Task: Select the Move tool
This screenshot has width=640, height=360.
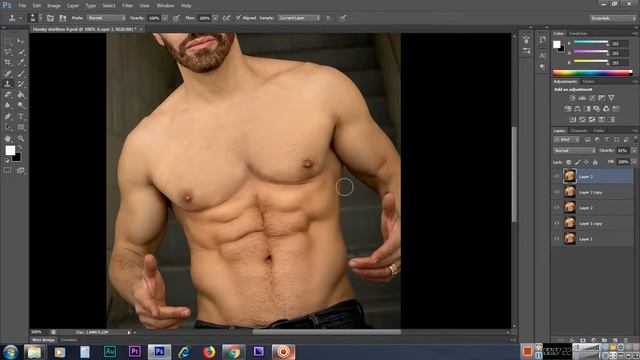Action: pos(20,41)
